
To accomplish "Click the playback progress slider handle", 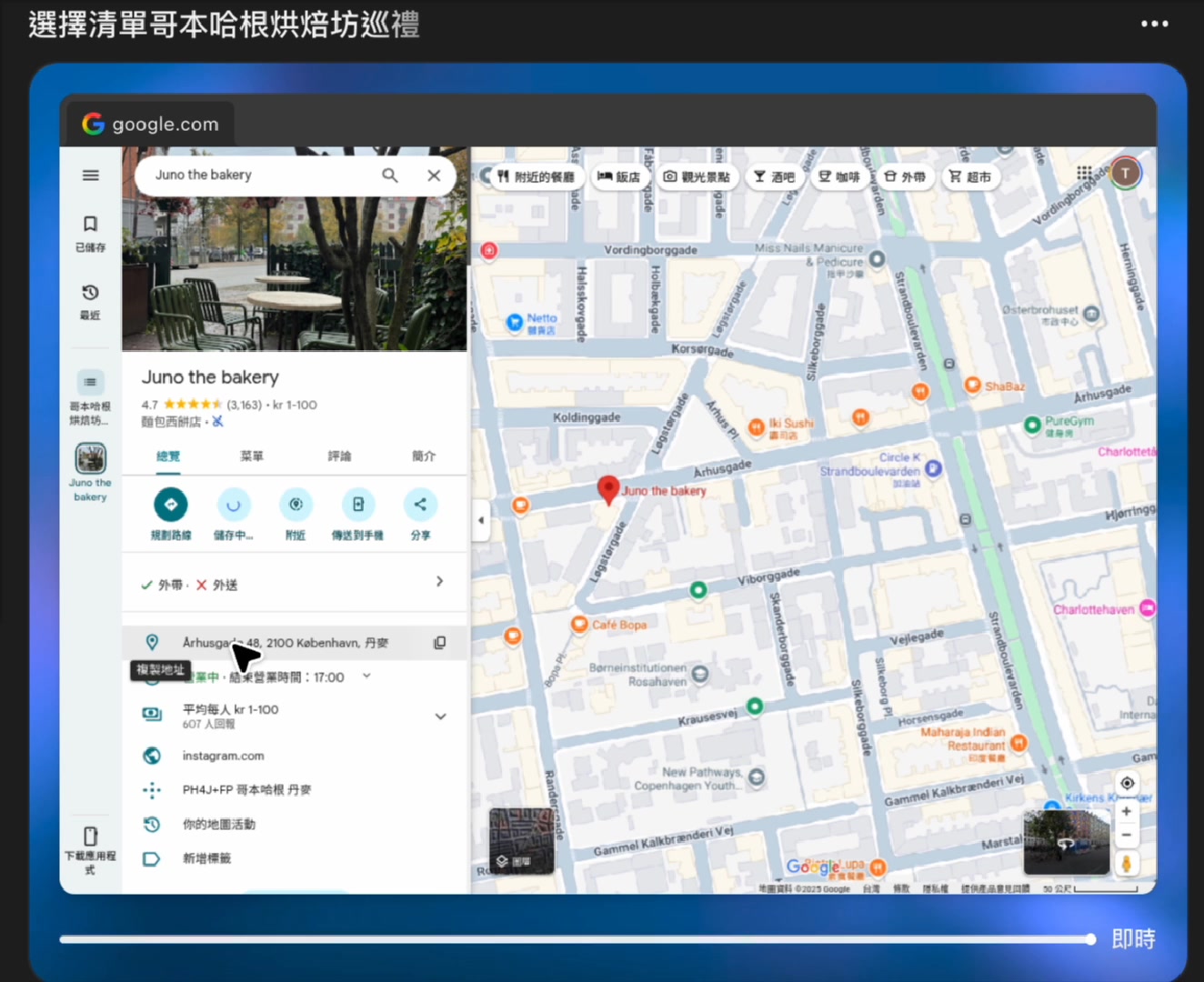I will (1090, 939).
